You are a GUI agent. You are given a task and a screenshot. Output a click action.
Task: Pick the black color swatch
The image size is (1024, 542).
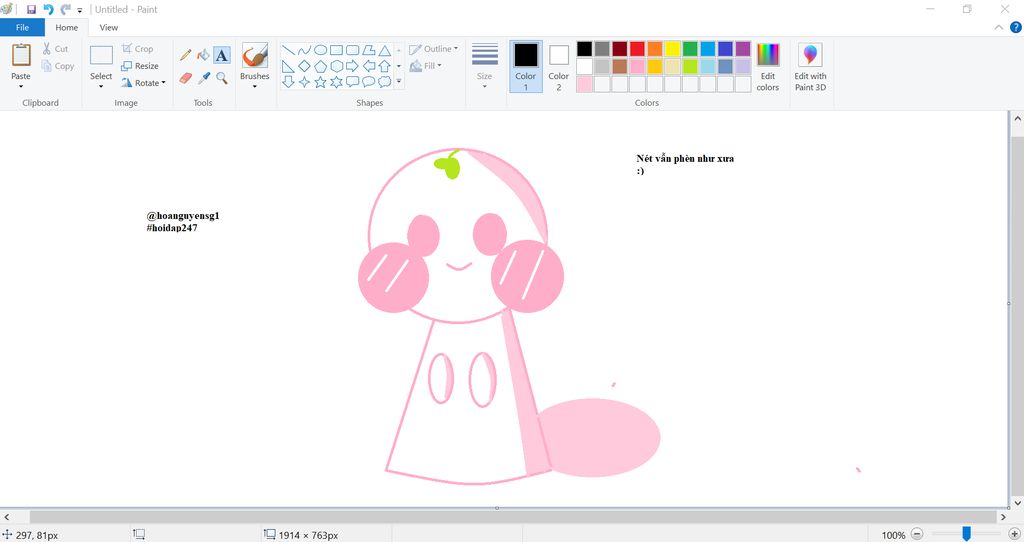[x=584, y=49]
